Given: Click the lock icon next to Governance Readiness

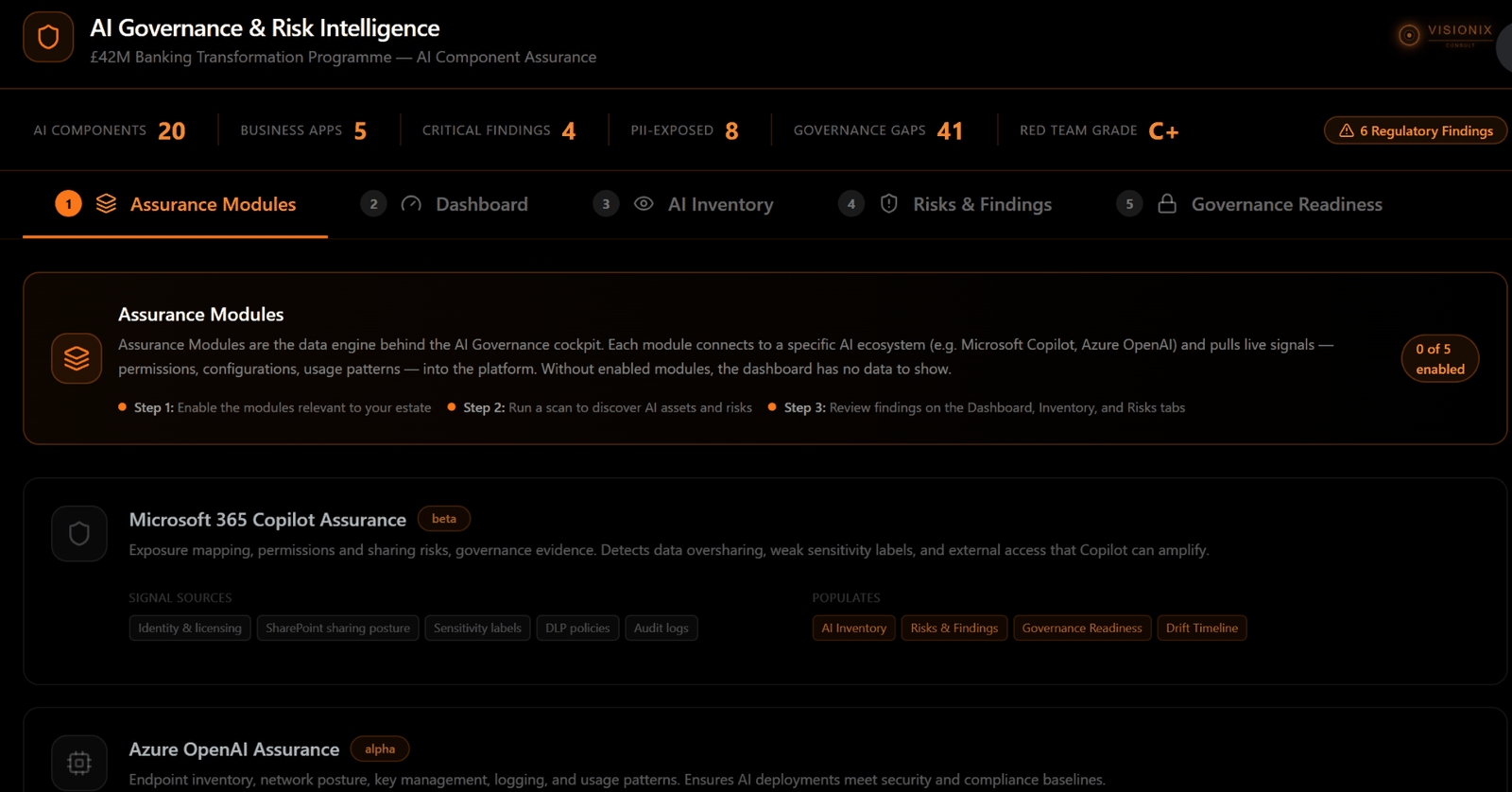Looking at the screenshot, I should click(1167, 203).
